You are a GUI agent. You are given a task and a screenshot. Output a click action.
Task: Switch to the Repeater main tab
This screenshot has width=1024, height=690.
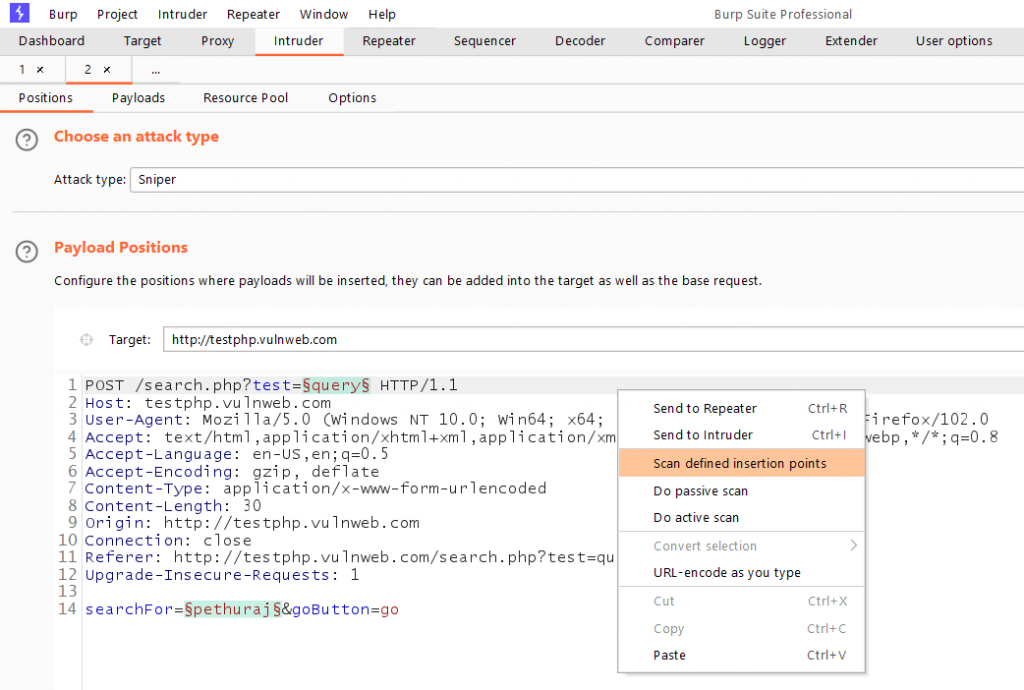389,41
